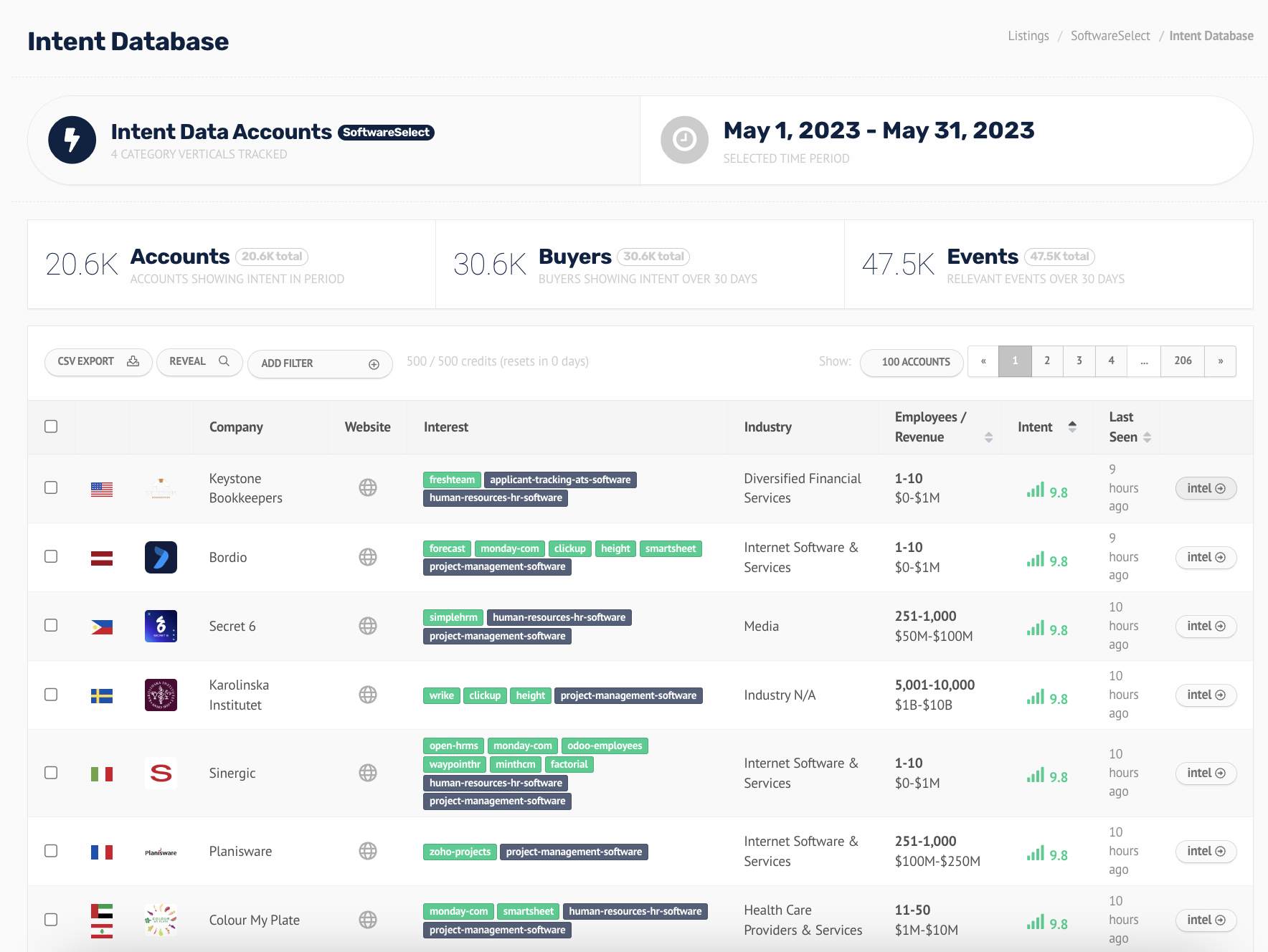Click the lightning bolt Intent Data Accounts icon

72,139
